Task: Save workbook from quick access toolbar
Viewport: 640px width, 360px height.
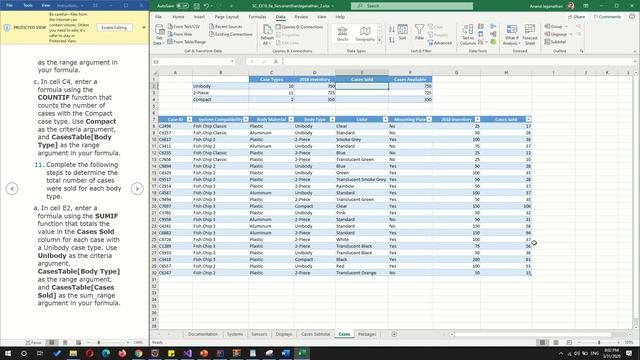Action: point(197,6)
